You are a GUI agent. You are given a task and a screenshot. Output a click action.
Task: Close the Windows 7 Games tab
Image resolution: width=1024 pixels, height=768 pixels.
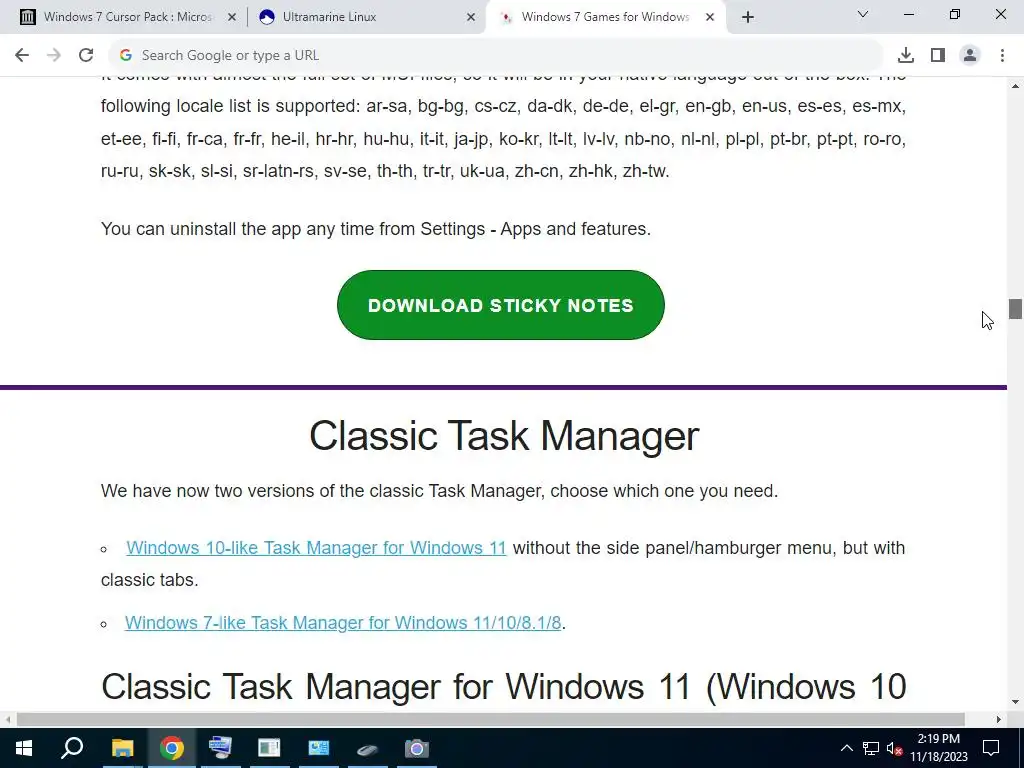pos(710,18)
